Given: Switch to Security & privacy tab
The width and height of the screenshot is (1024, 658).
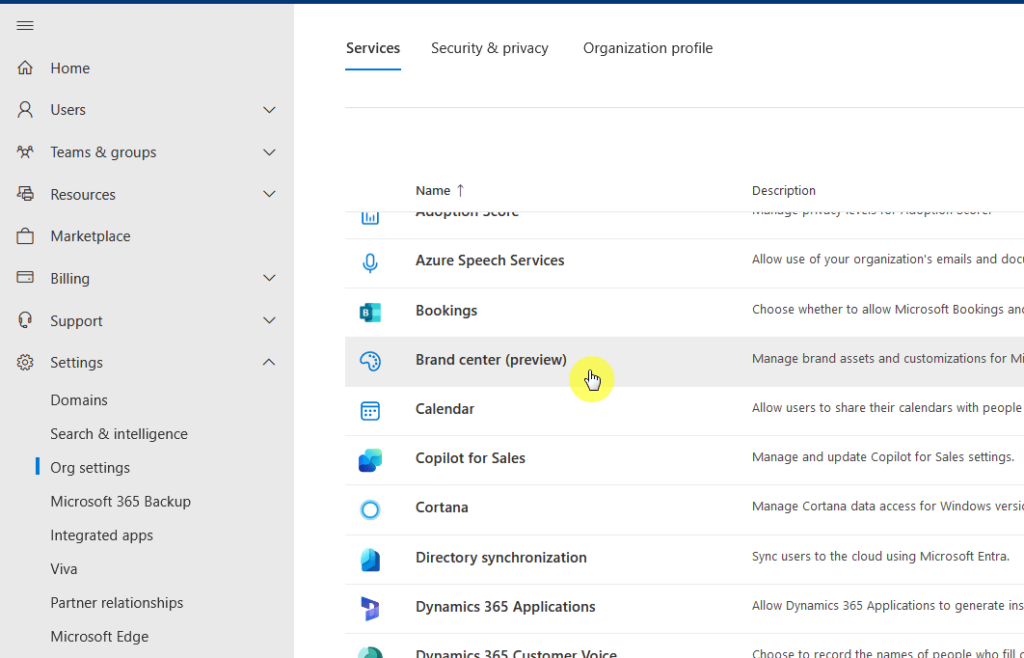Looking at the screenshot, I should coord(490,48).
